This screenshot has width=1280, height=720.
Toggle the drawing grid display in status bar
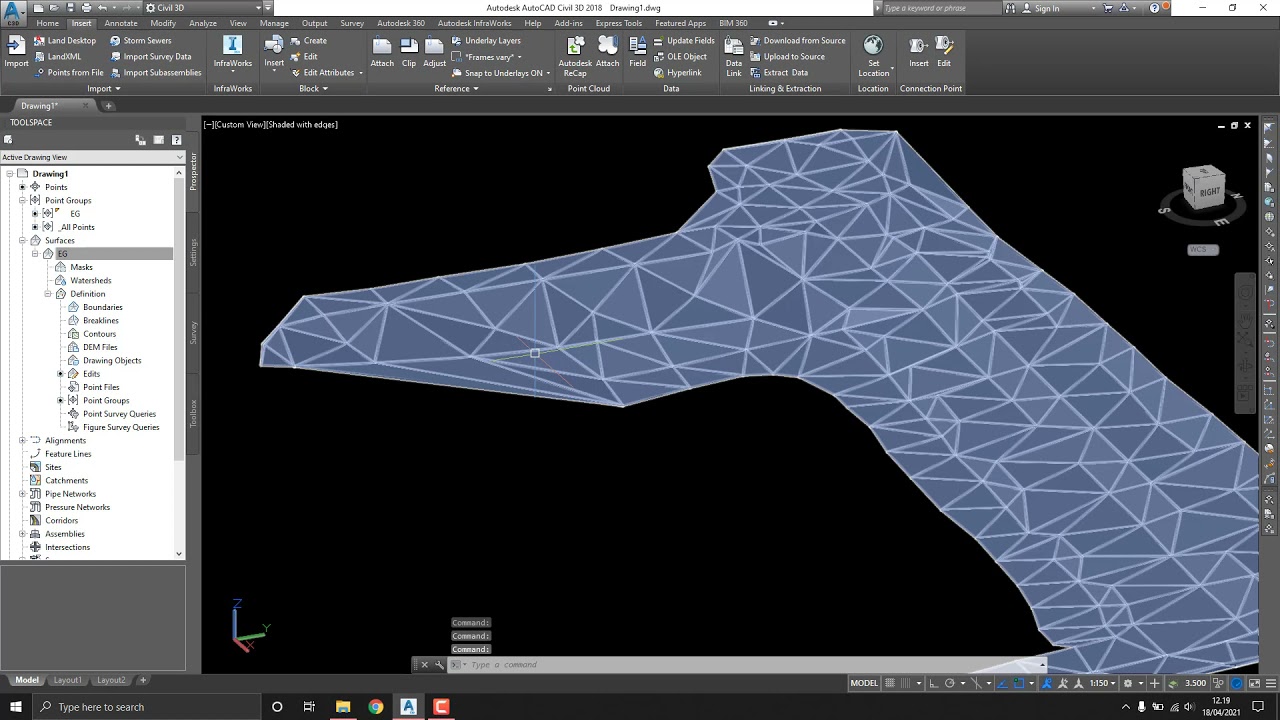(888, 683)
